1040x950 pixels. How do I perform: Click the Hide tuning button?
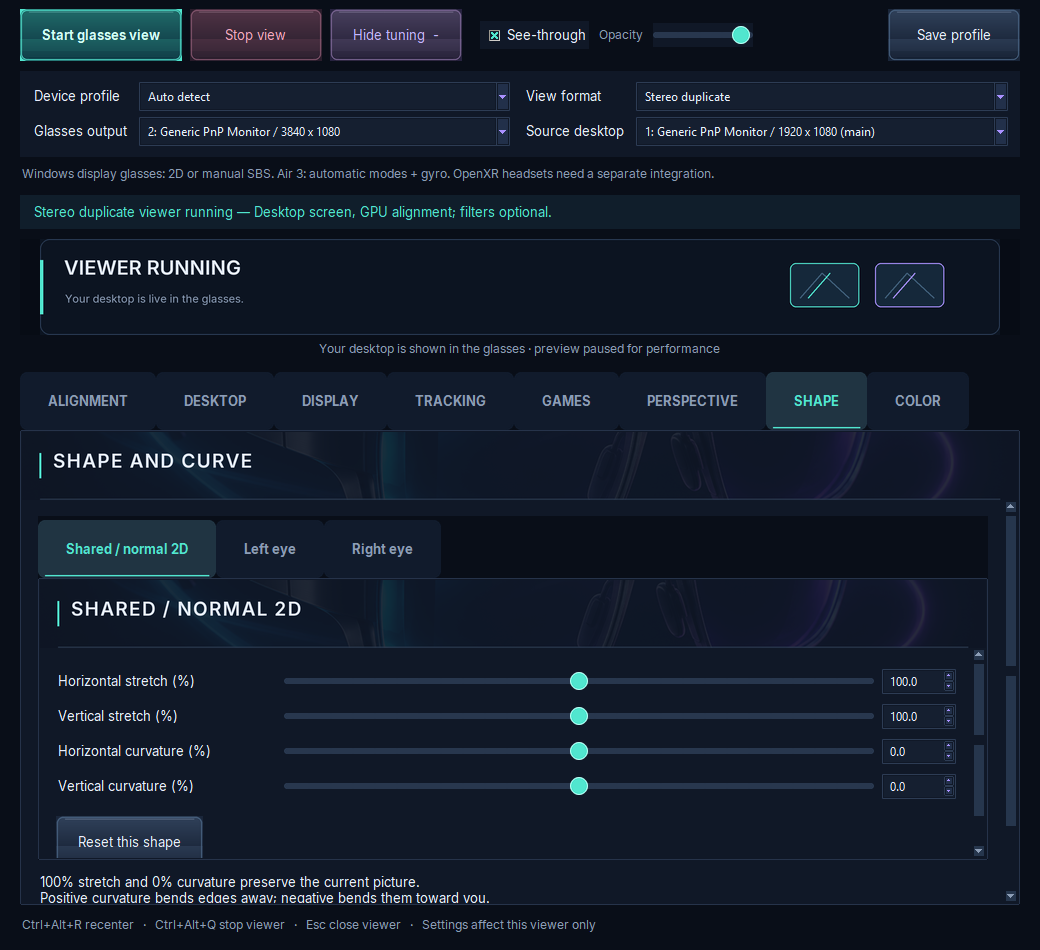[396, 35]
